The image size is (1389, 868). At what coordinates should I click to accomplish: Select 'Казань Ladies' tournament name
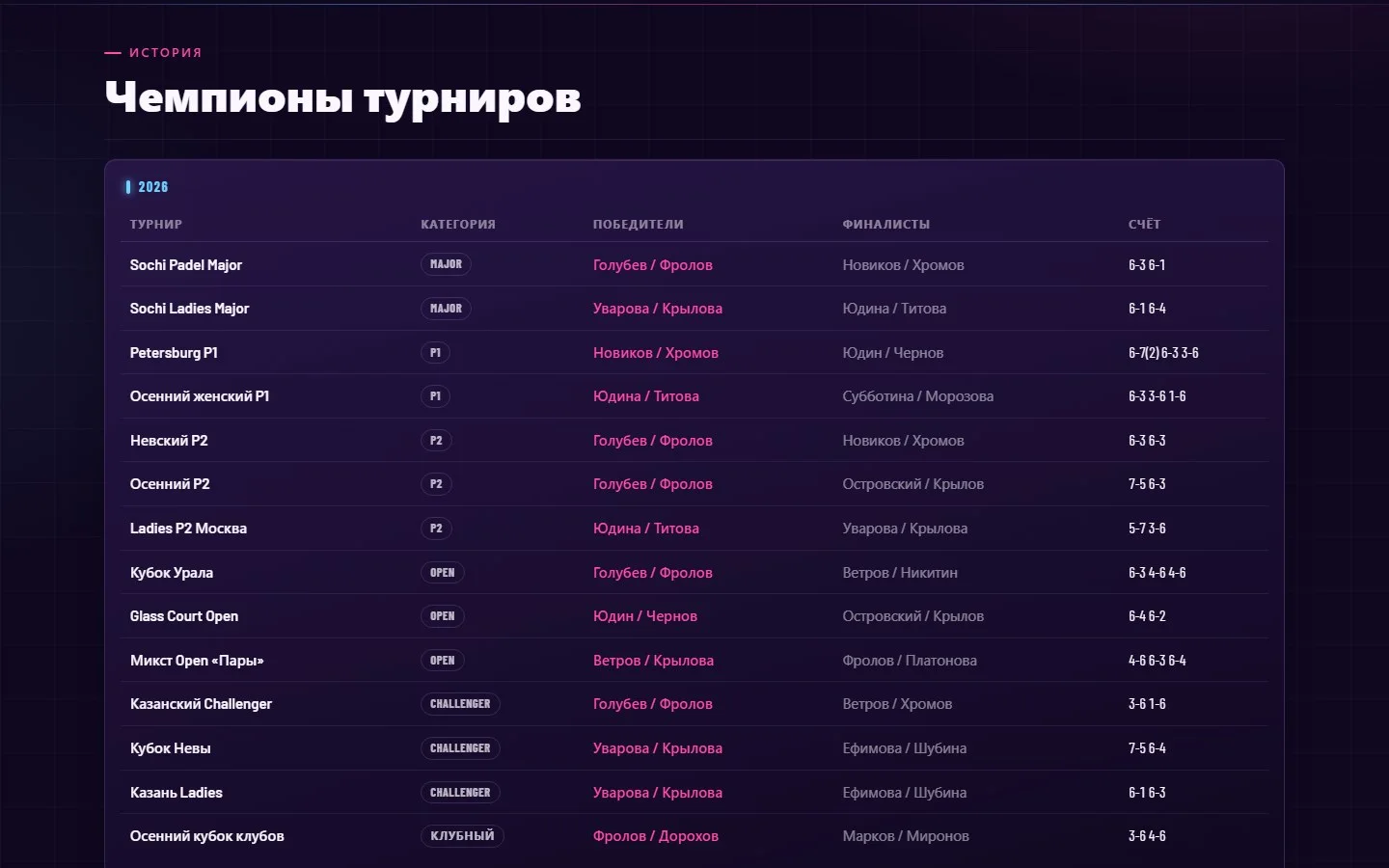(177, 793)
